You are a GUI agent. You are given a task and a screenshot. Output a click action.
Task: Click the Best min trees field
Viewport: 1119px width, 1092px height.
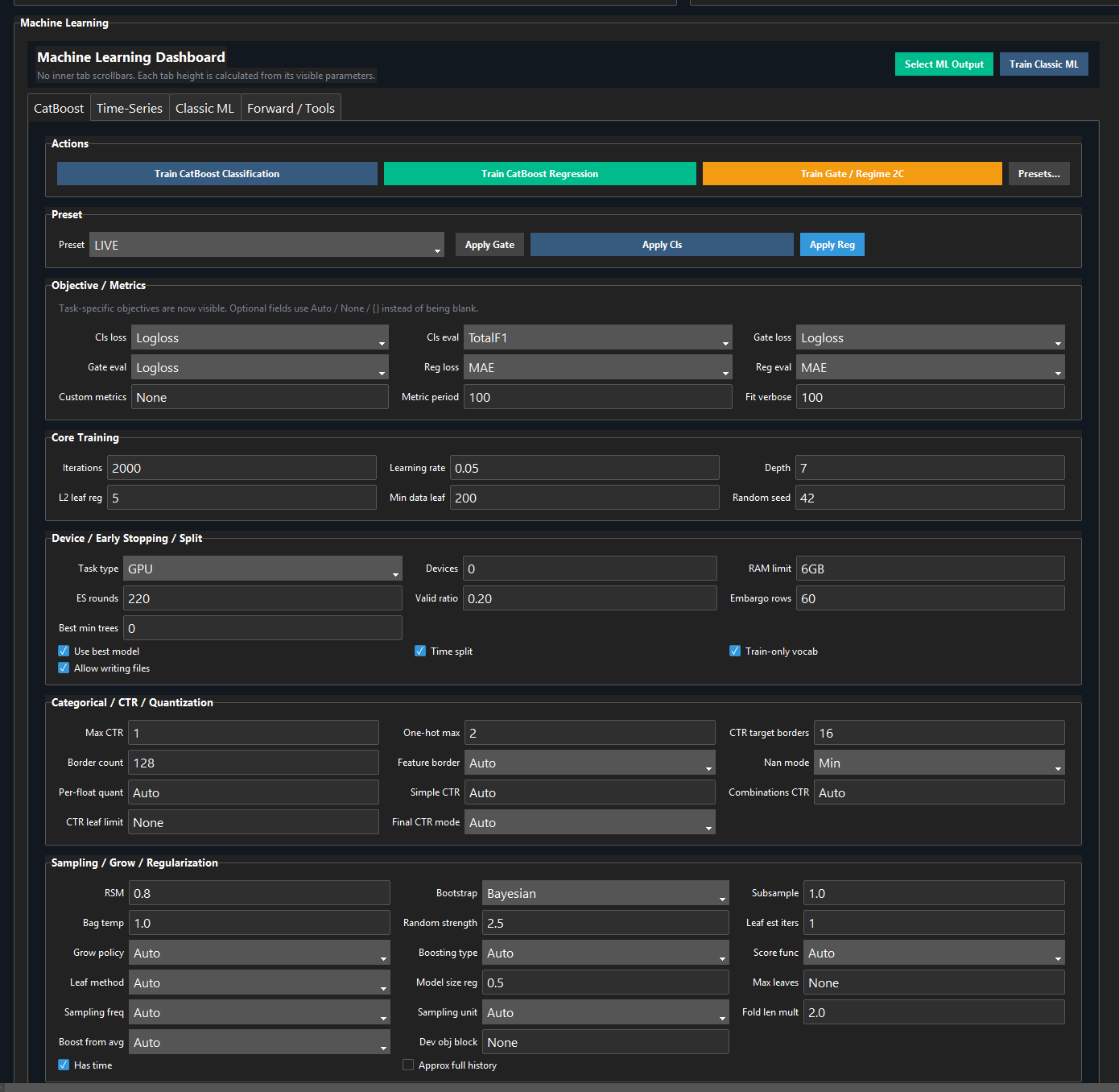tap(262, 628)
